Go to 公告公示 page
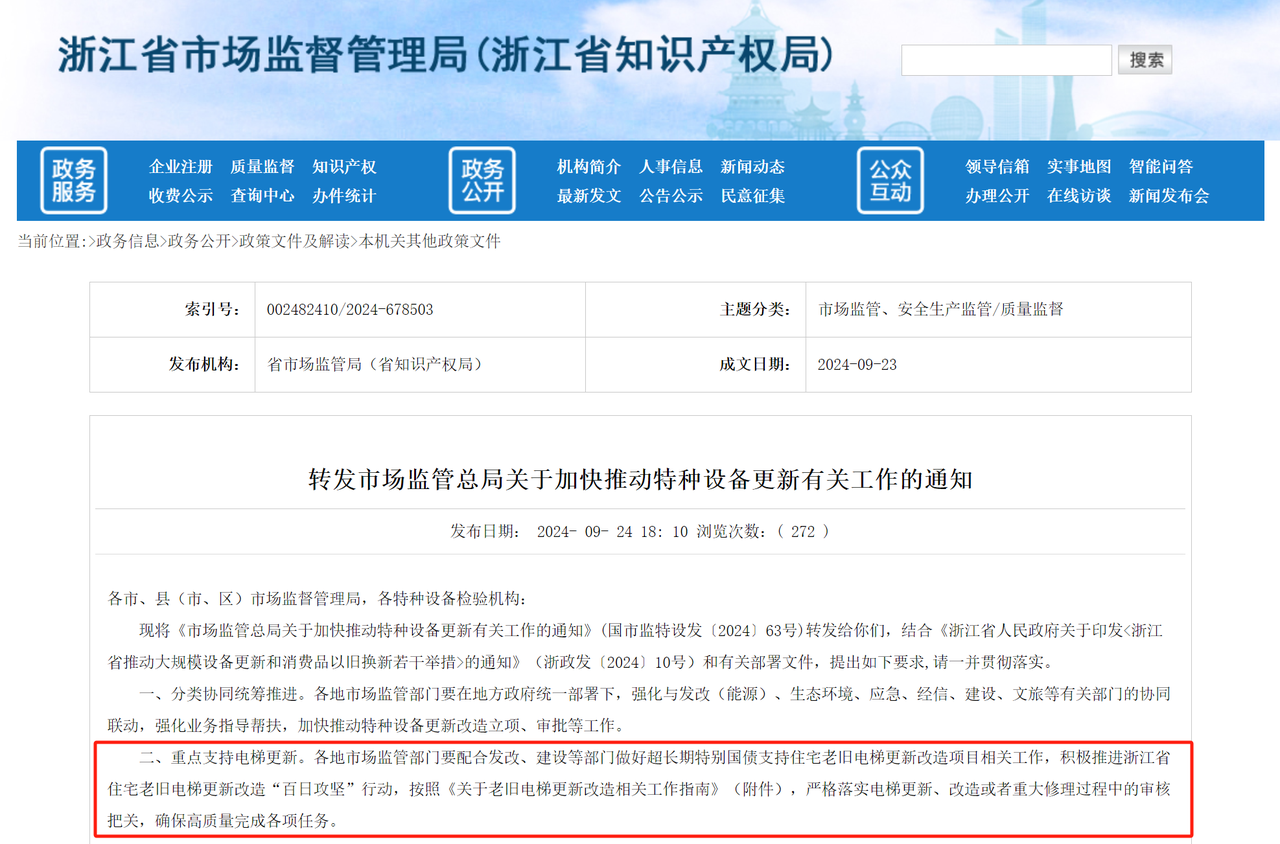Screen dimensions: 1280x844 coord(671,196)
